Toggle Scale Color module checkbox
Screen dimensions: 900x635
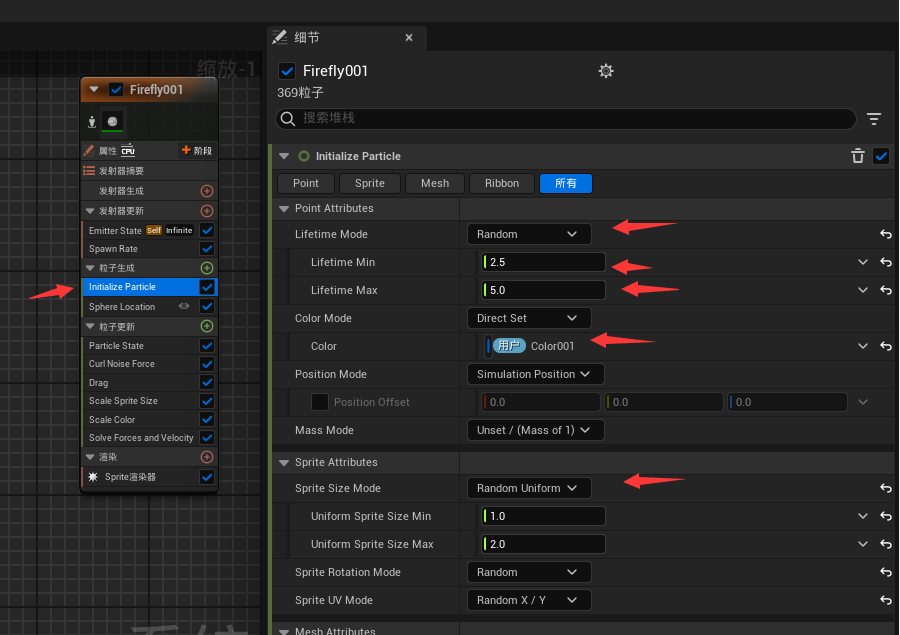pos(207,419)
